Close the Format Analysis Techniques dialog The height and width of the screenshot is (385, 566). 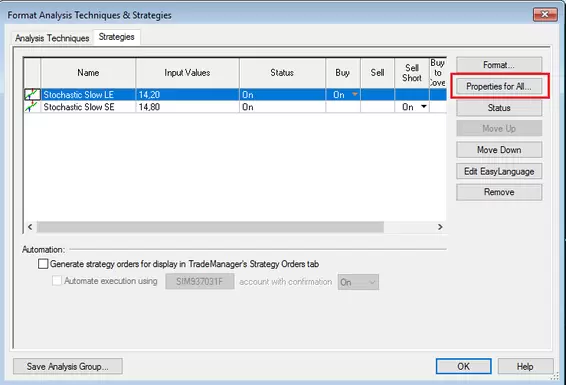(x=545, y=14)
